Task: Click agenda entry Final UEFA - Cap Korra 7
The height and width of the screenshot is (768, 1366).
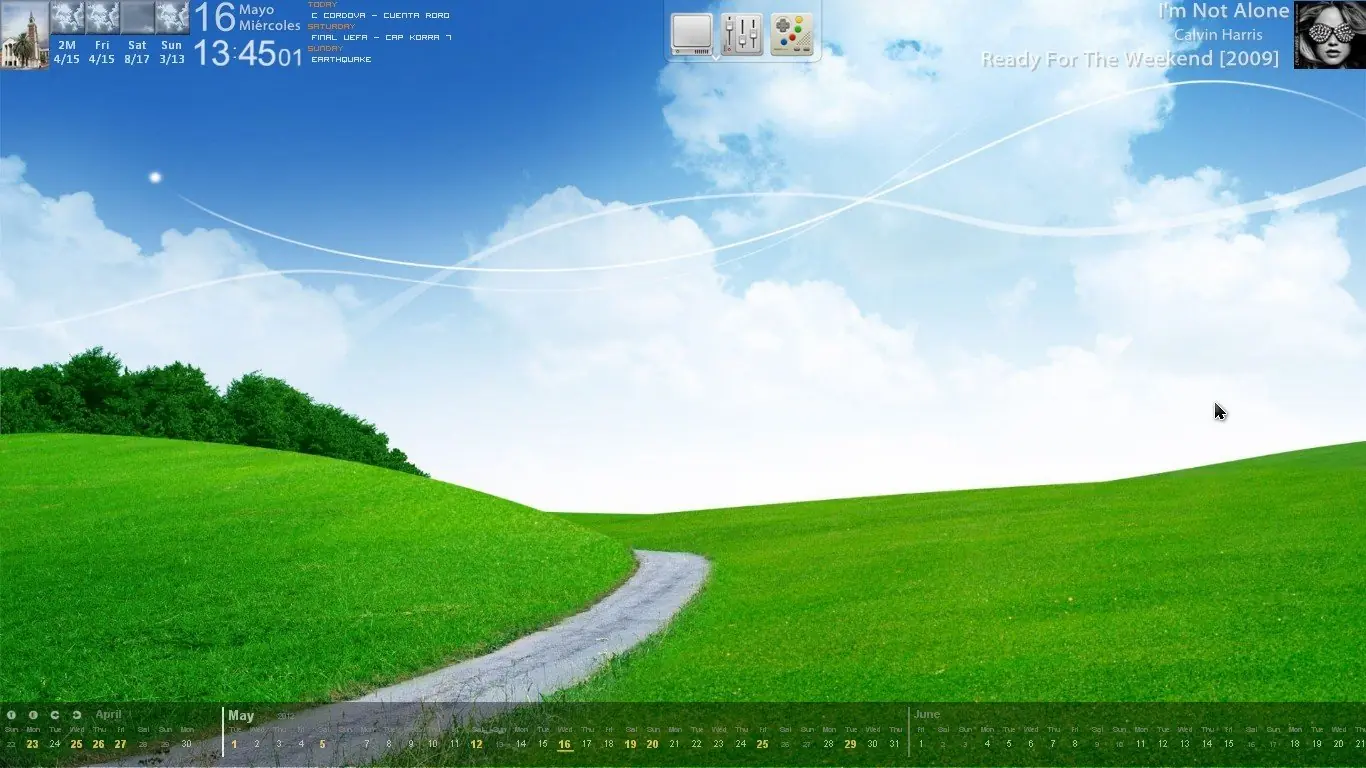Action: point(381,38)
